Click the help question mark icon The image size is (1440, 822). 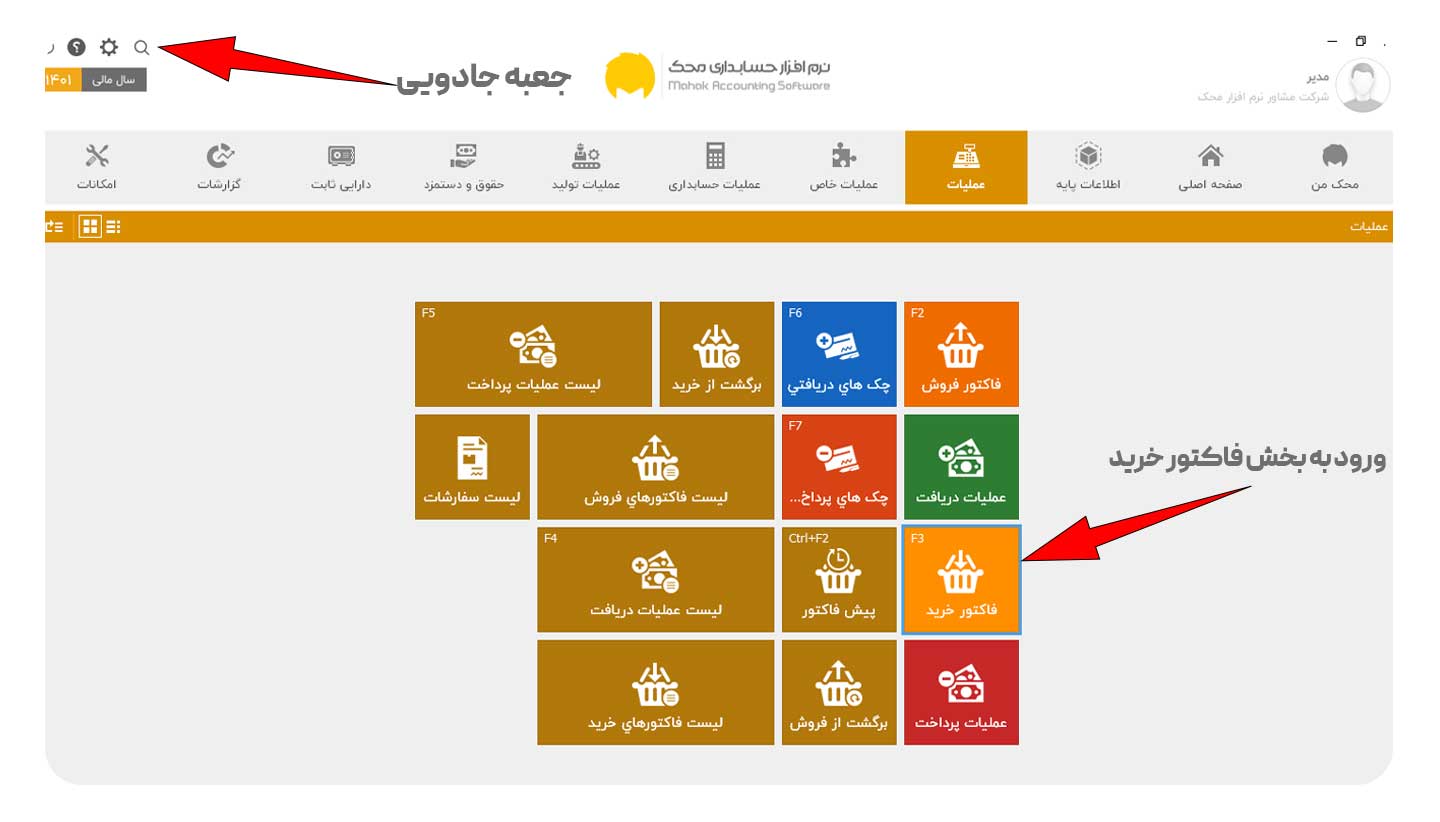[x=76, y=47]
